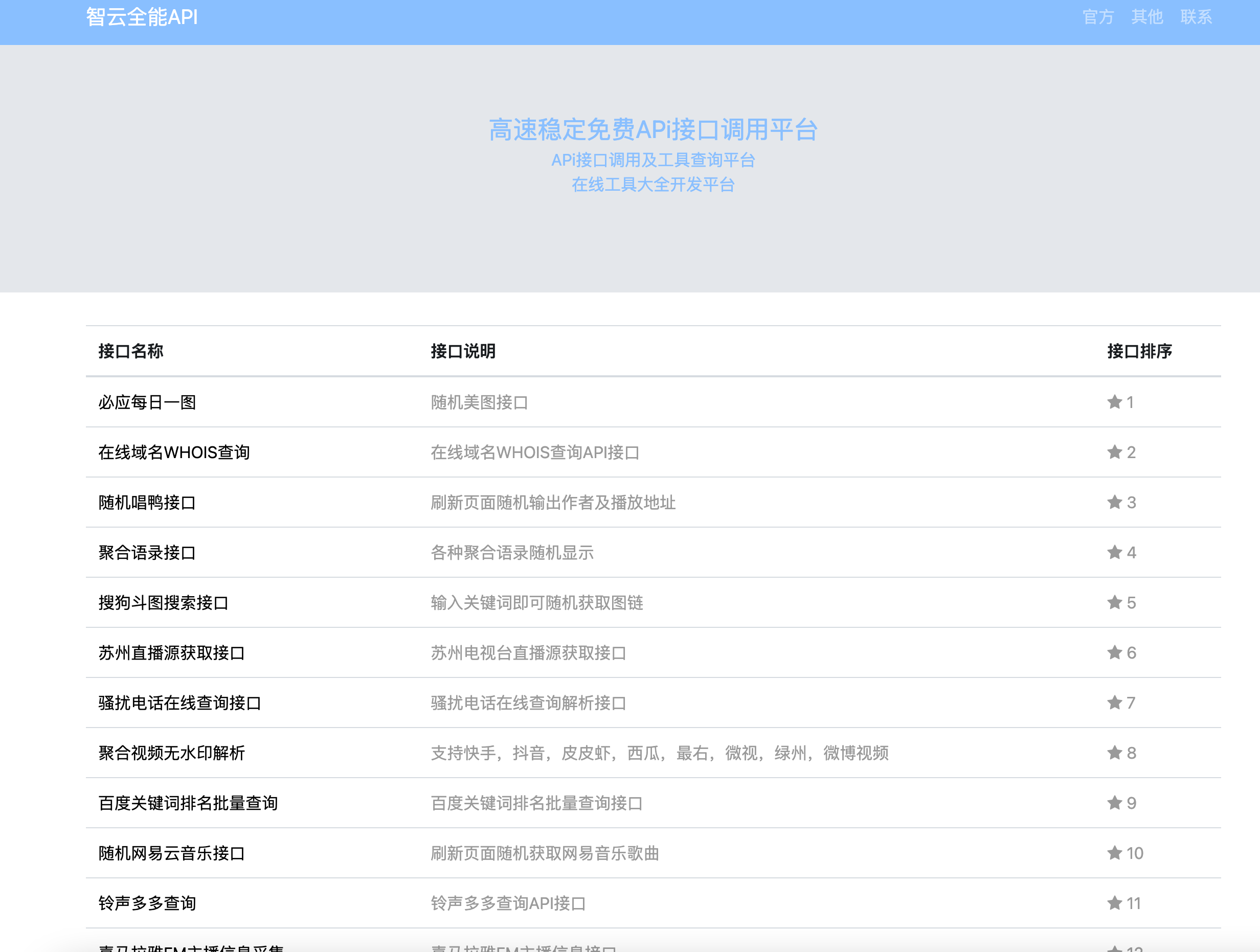Click the star icon beside rank 5

(x=1114, y=602)
